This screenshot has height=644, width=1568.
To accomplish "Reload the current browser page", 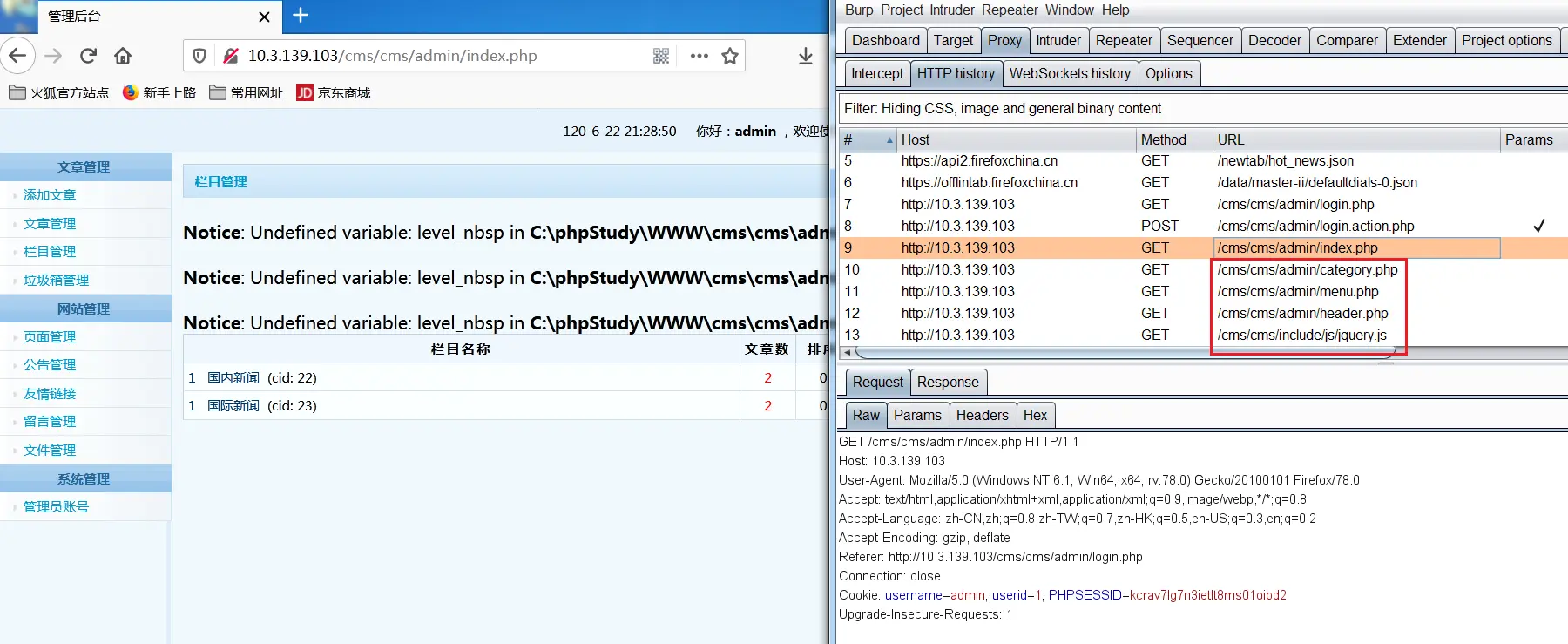I will (x=88, y=56).
